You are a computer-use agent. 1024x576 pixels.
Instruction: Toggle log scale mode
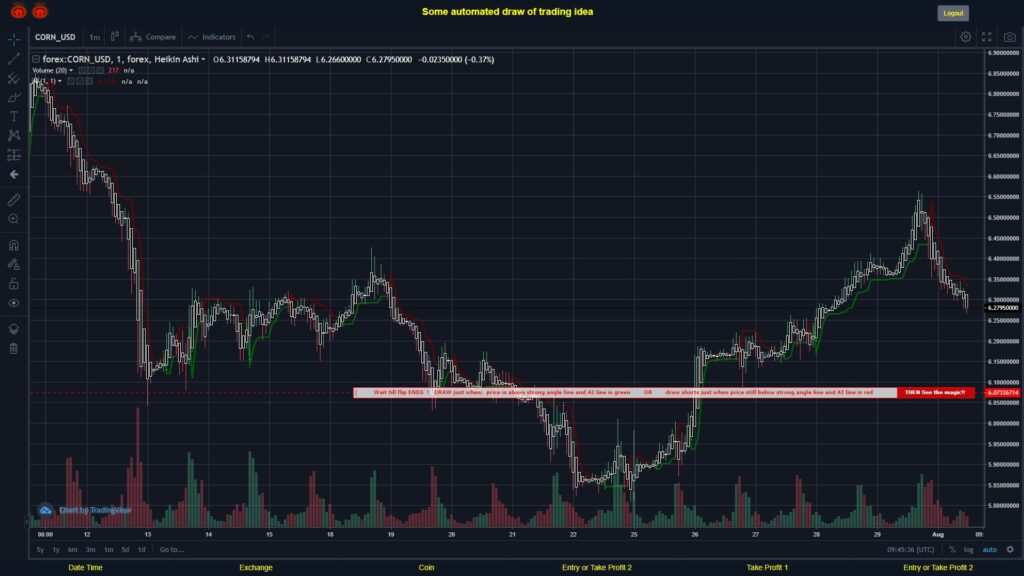[968, 550]
